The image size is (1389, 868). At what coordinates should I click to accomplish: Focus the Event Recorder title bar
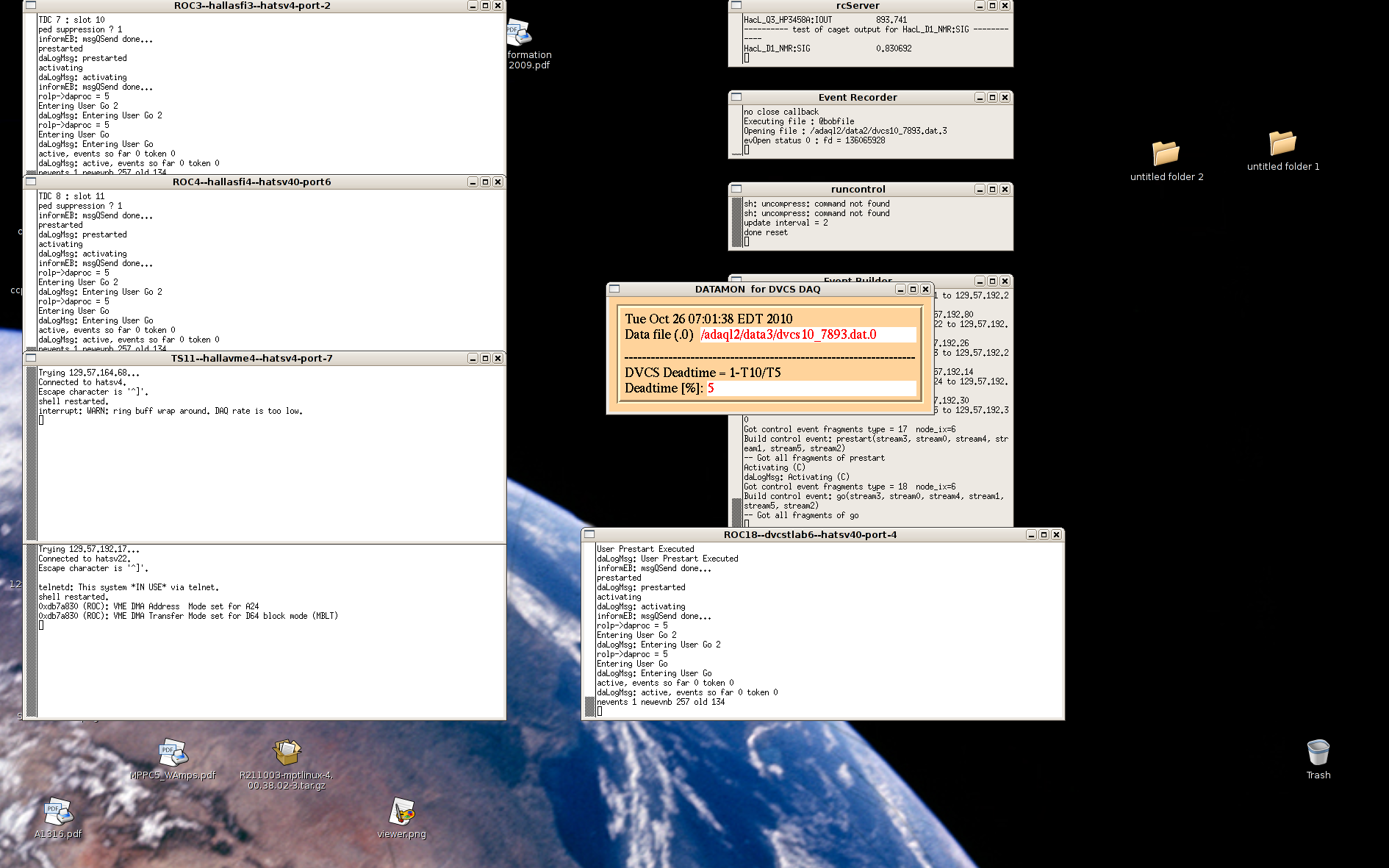[858, 97]
